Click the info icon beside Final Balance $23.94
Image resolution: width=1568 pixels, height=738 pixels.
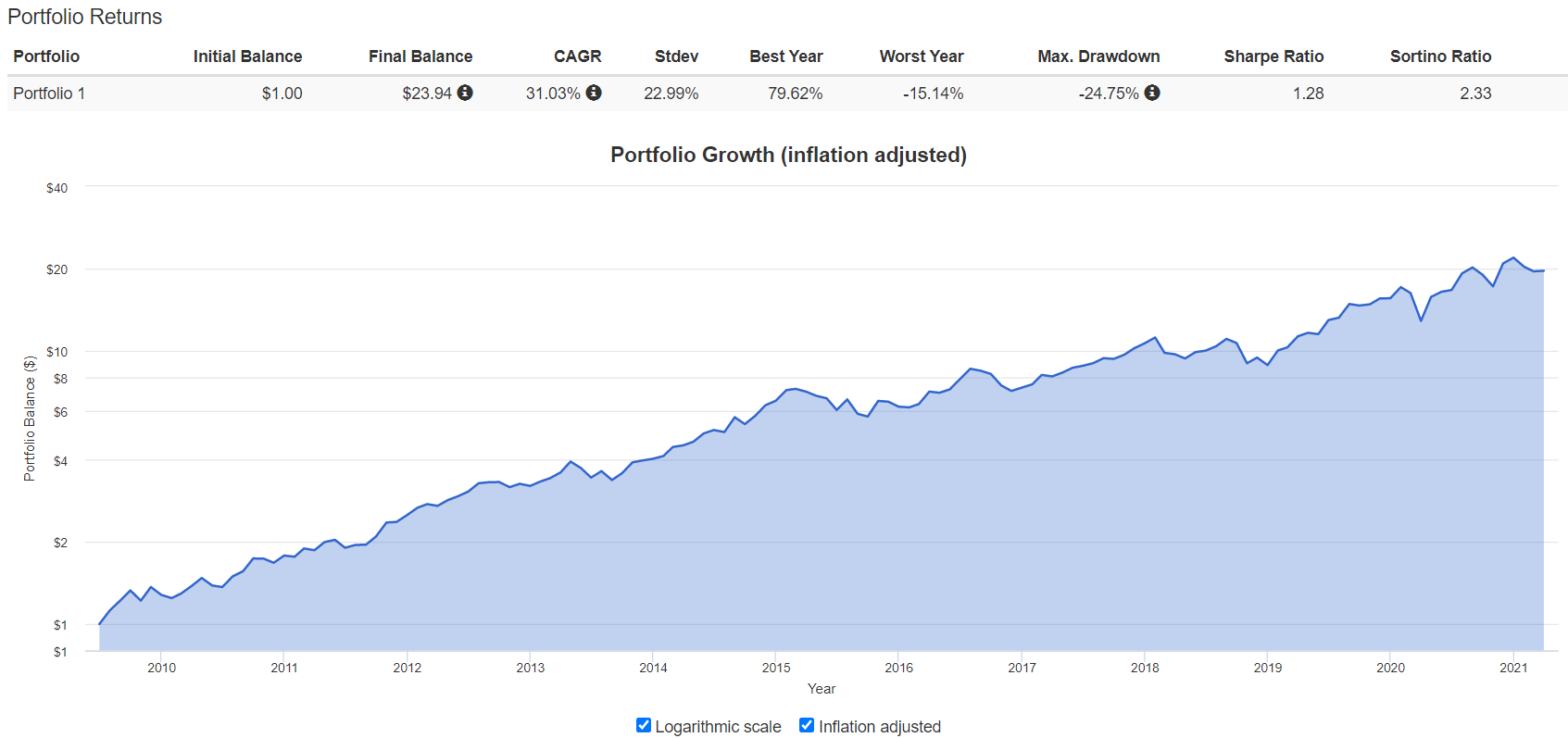[x=465, y=93]
